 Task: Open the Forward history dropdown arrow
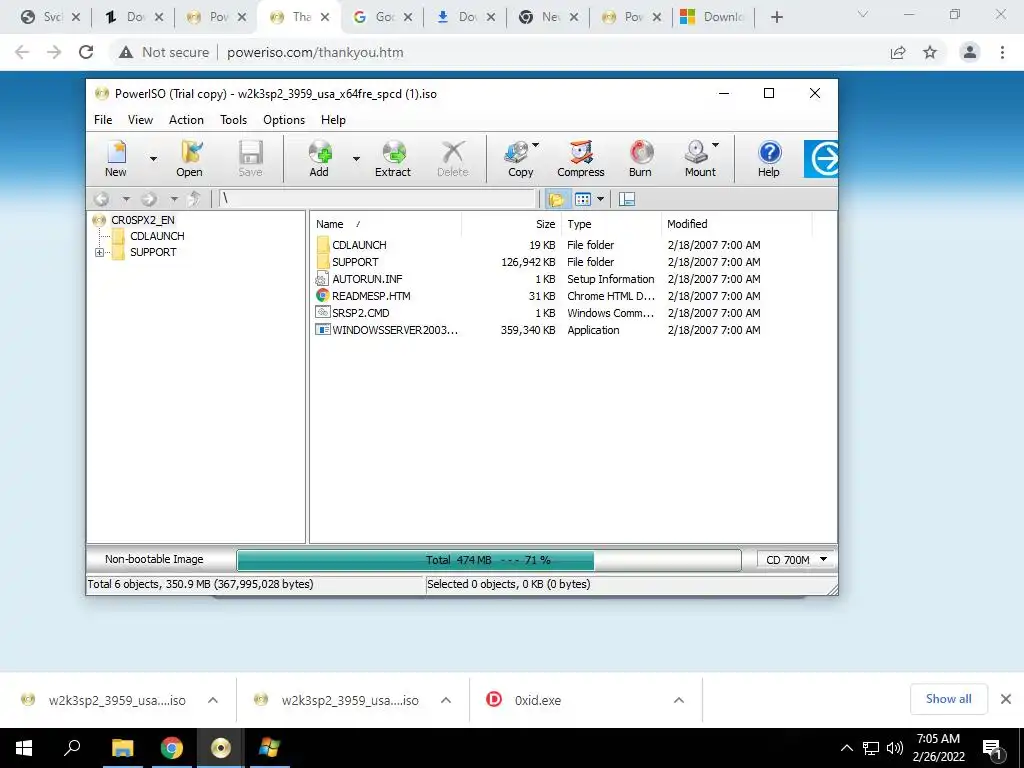coord(174,199)
